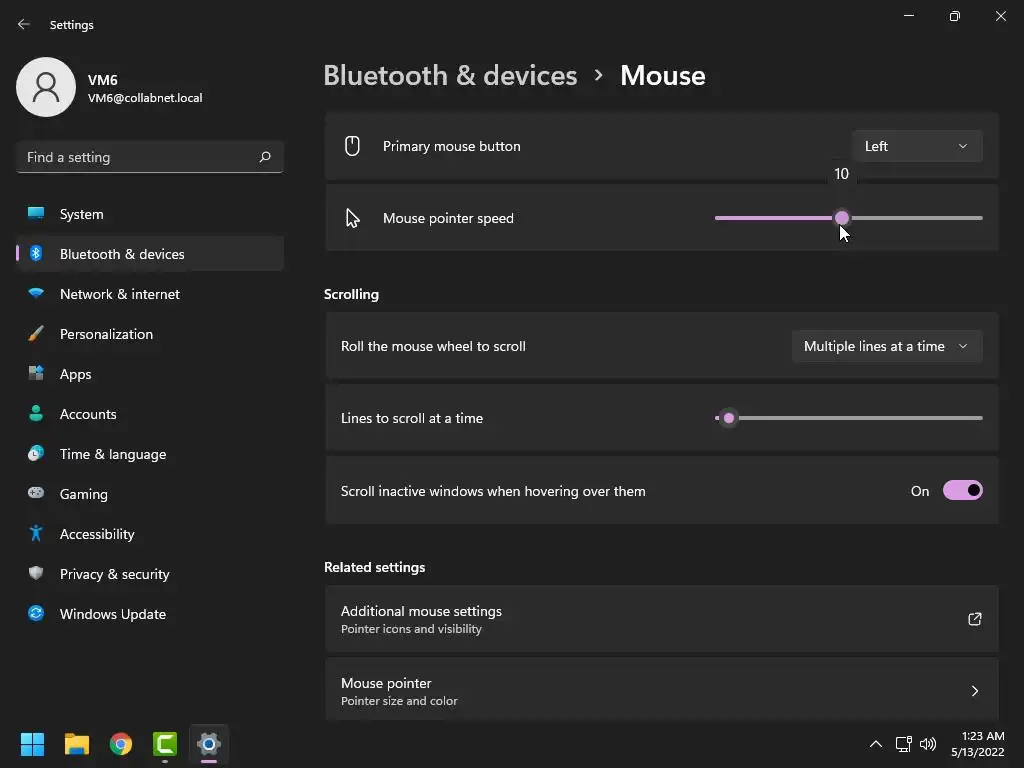The height and width of the screenshot is (768, 1024).
Task: Open File Explorer from taskbar
Action: [x=77, y=744]
